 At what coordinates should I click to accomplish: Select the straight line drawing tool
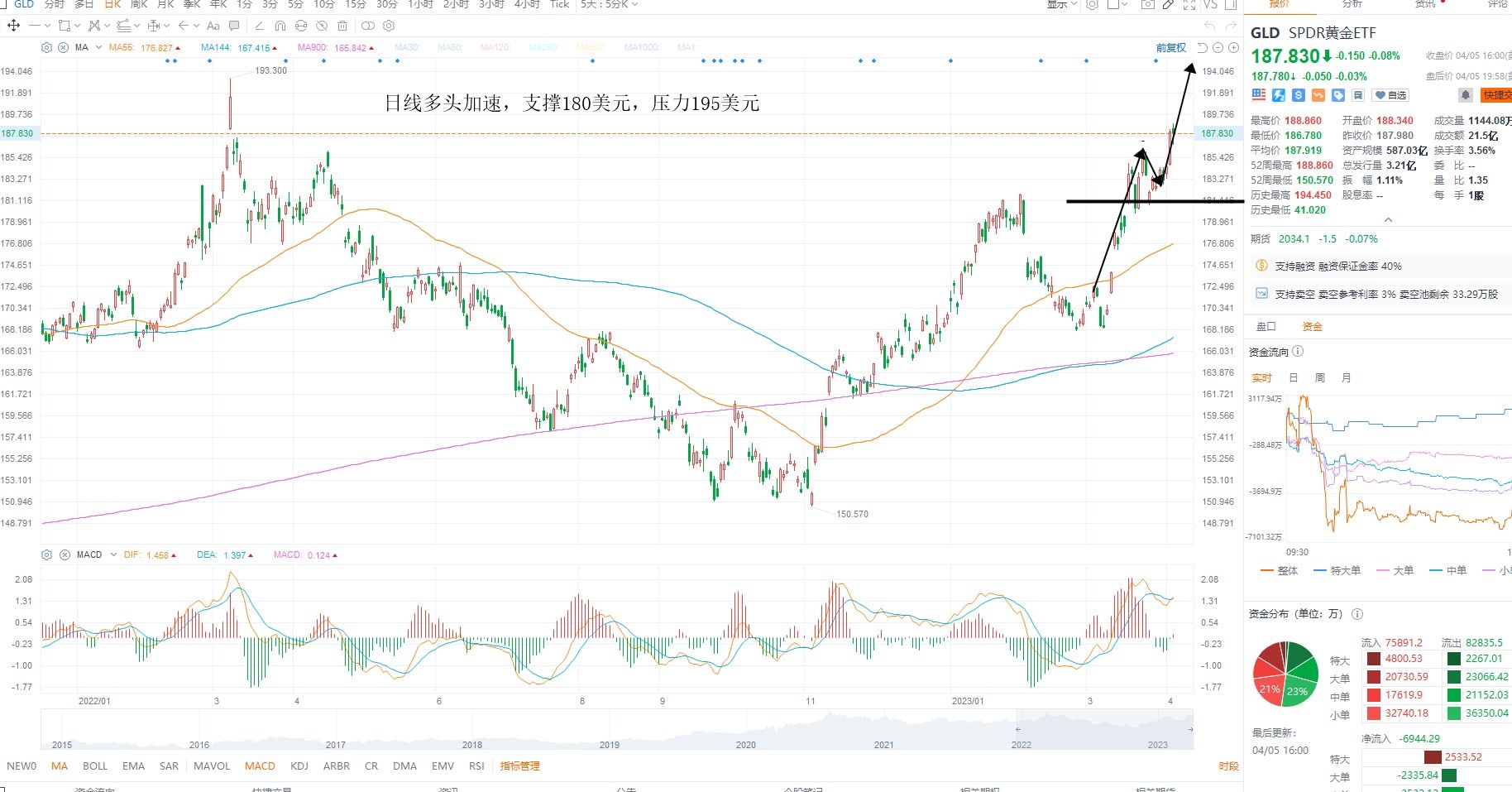click(x=35, y=26)
